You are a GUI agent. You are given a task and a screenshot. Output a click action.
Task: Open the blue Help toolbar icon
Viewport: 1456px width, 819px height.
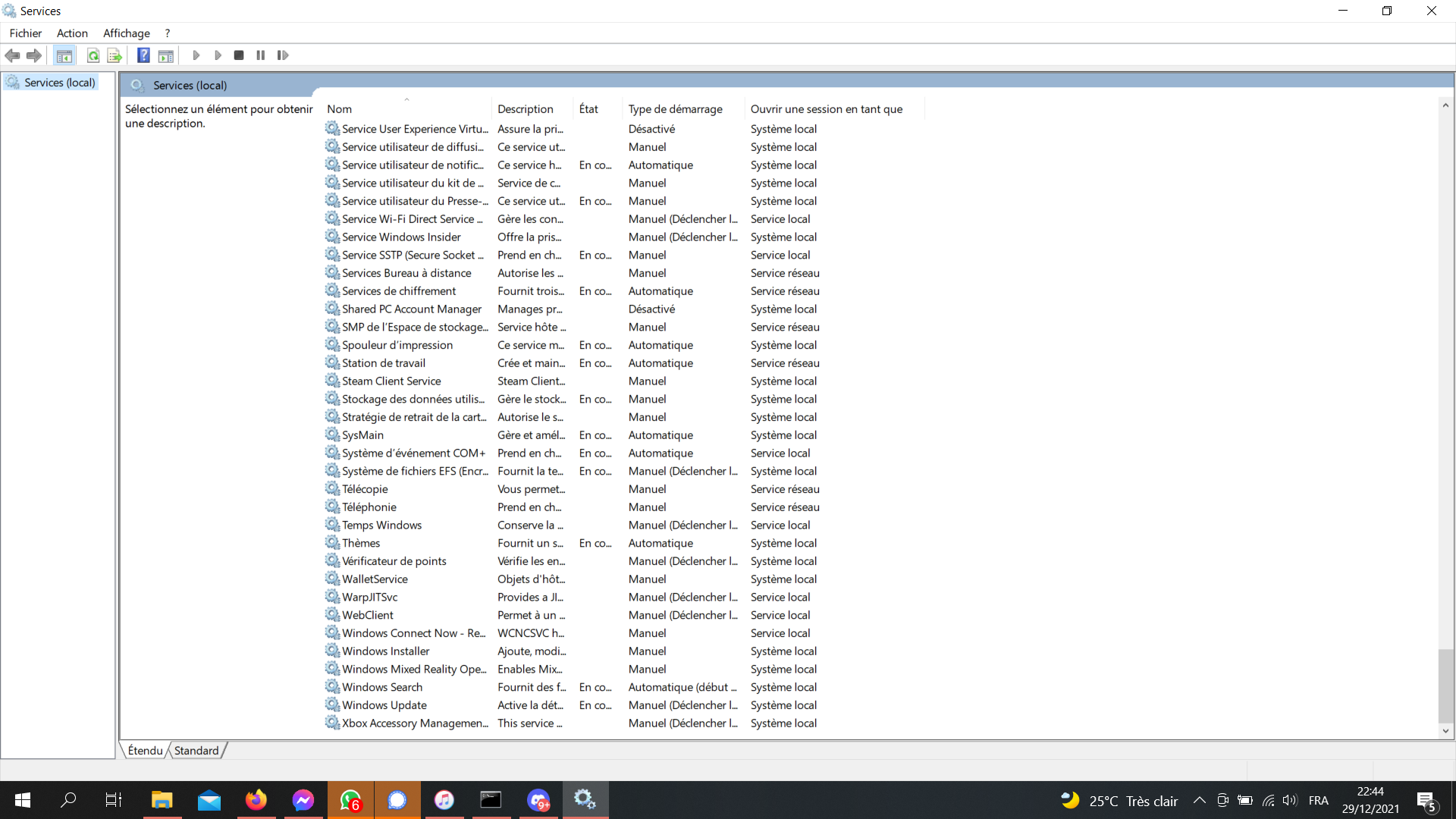tap(143, 55)
